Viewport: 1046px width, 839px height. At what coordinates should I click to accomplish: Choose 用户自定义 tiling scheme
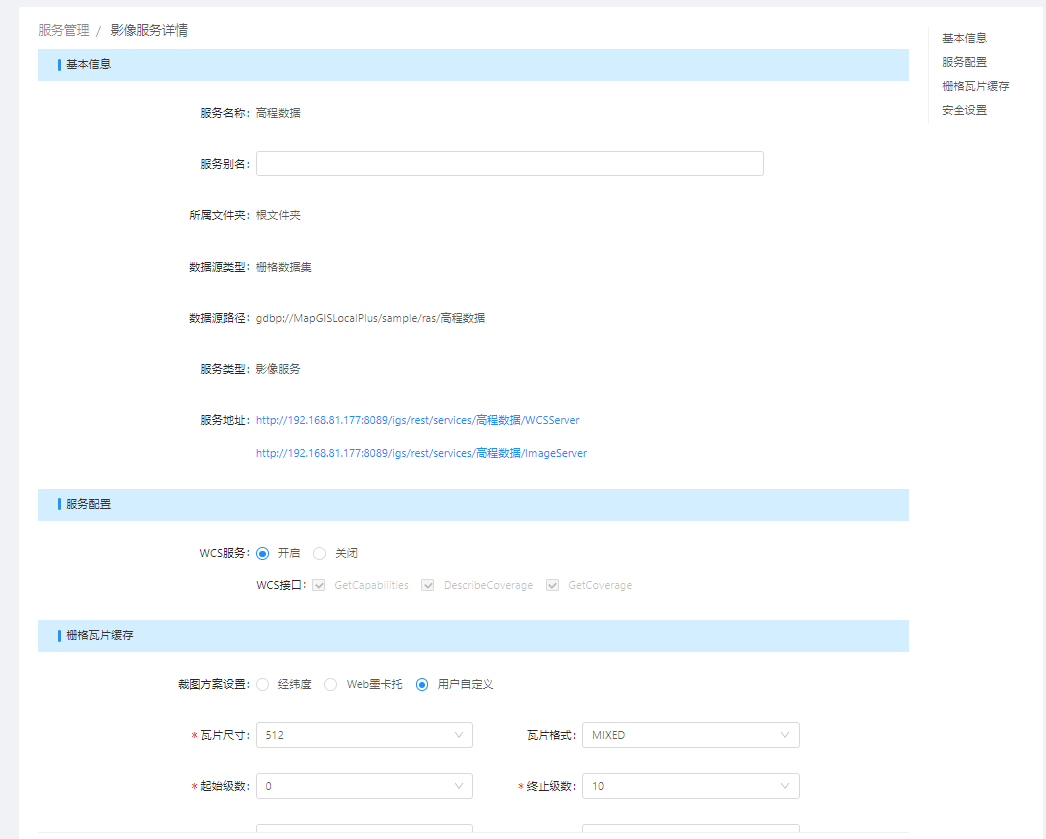422,685
